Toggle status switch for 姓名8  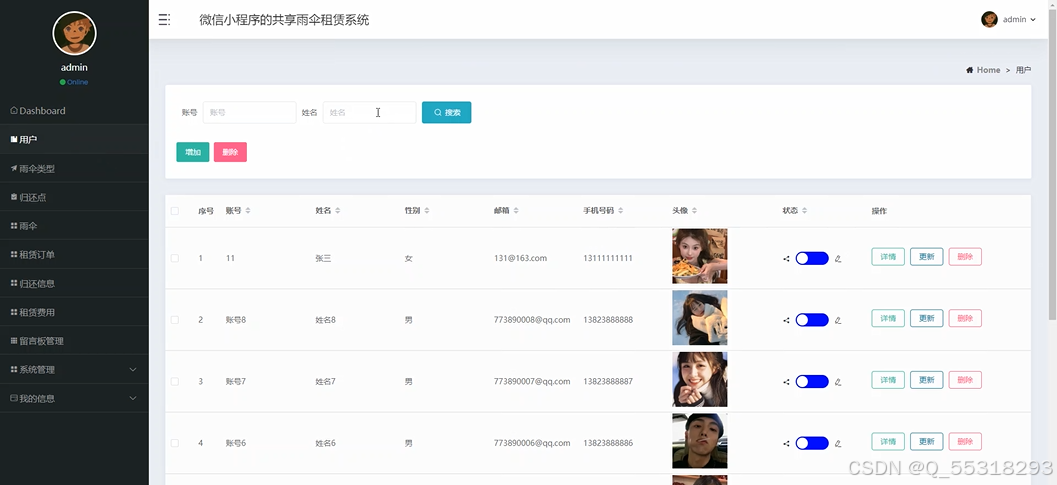(x=812, y=320)
